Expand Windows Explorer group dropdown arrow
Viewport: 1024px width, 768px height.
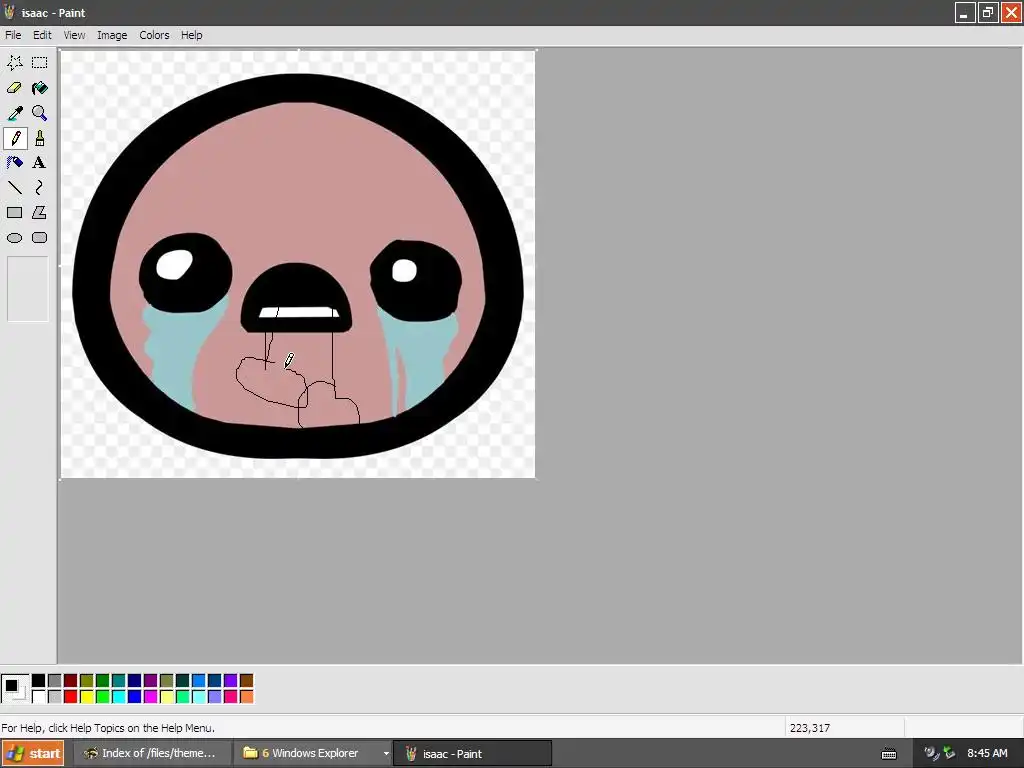386,754
